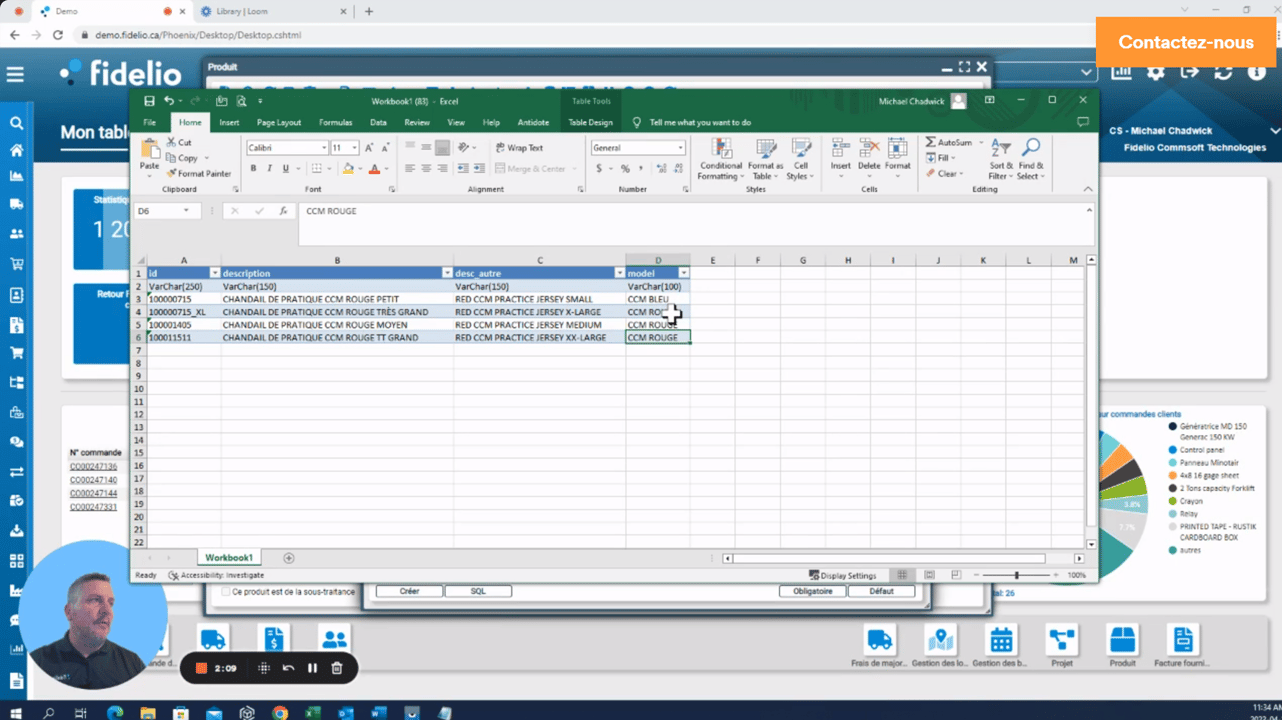This screenshot has width=1282, height=720.
Task: Switch to the Formulas ribbon tab
Action: click(x=336, y=122)
